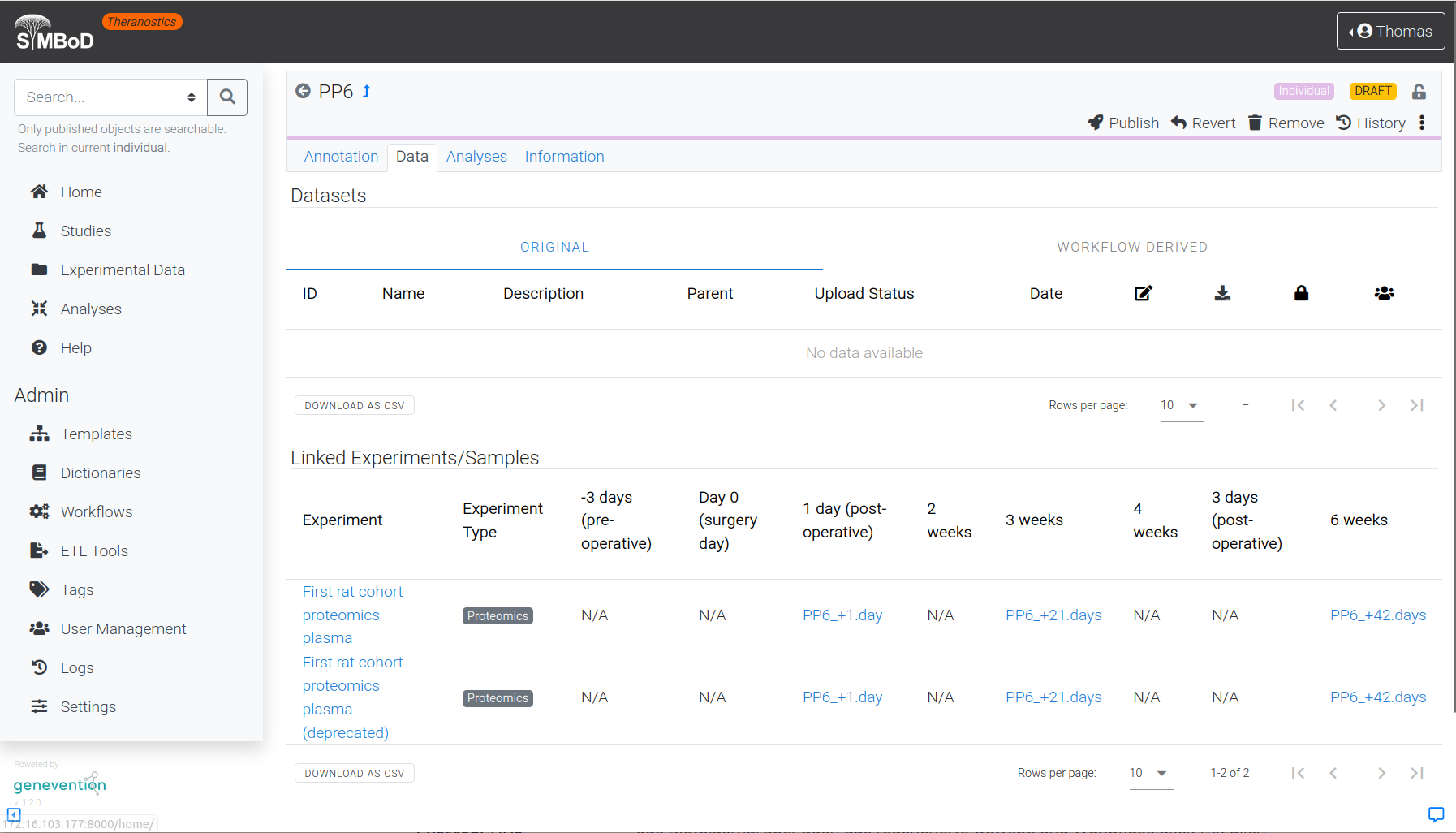Screen dimensions: 1456x833
Task: Remove the PP6 individual
Action: click(x=1286, y=123)
